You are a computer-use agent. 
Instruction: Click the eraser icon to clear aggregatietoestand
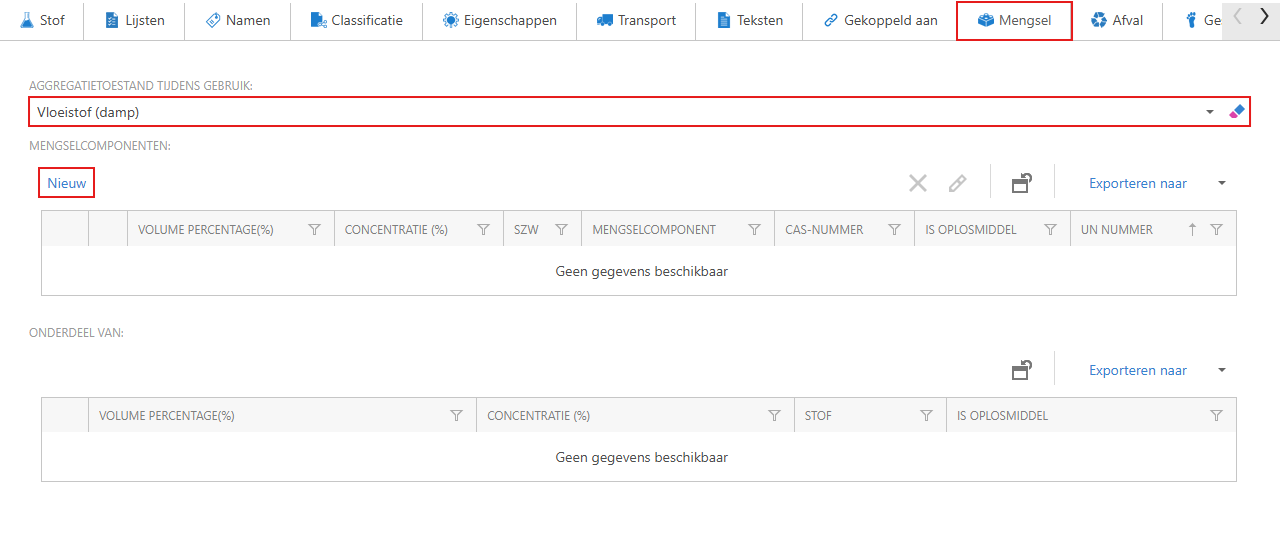click(1238, 112)
